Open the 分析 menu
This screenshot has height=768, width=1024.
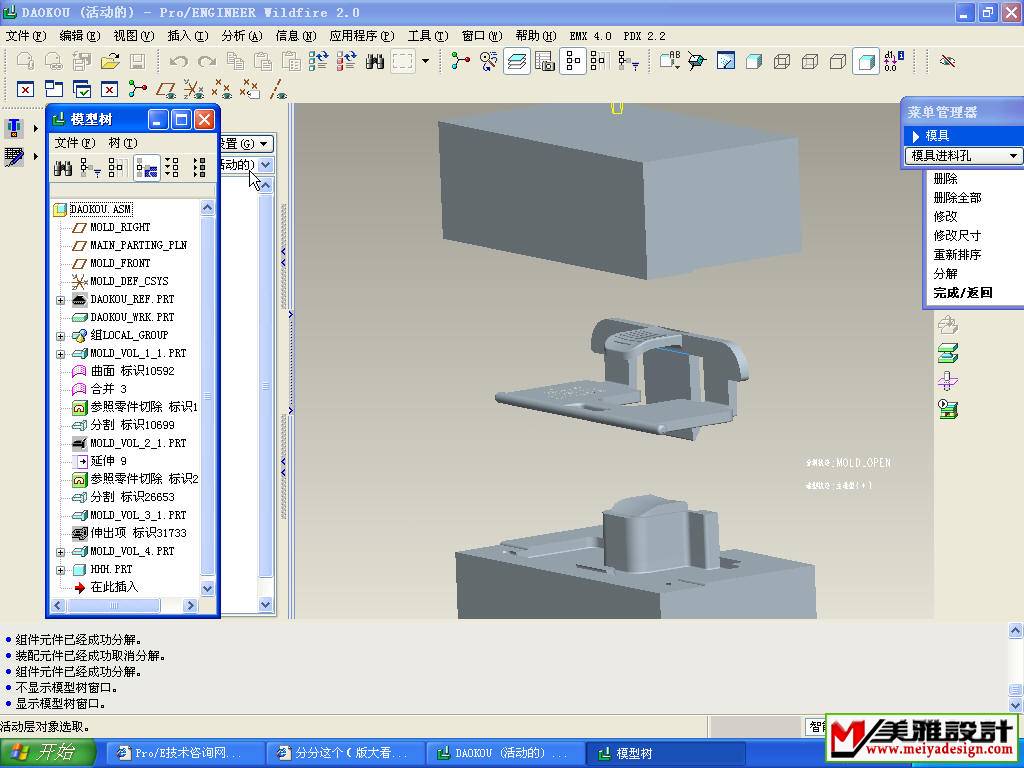242,36
